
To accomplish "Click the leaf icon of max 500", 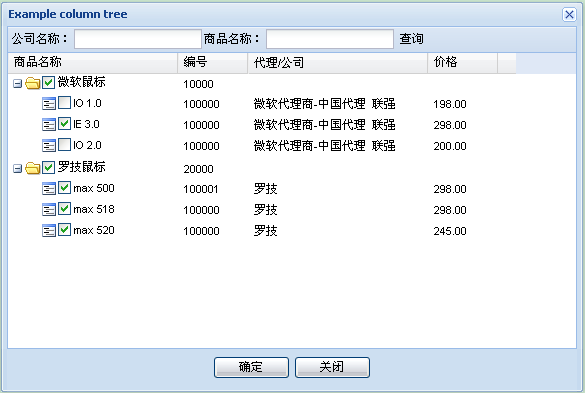I will tap(49, 189).
